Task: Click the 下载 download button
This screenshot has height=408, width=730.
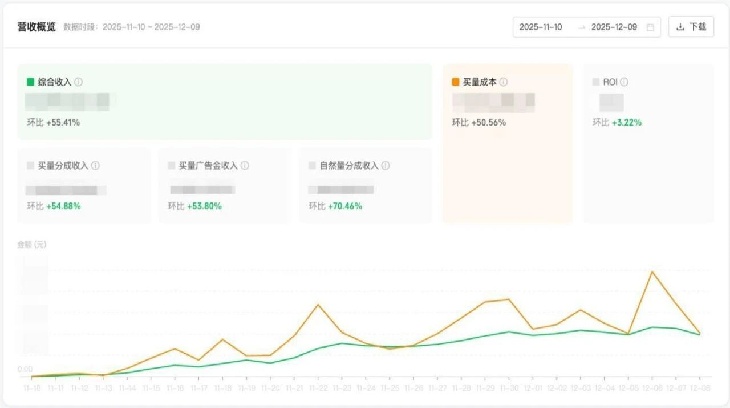Action: click(691, 27)
